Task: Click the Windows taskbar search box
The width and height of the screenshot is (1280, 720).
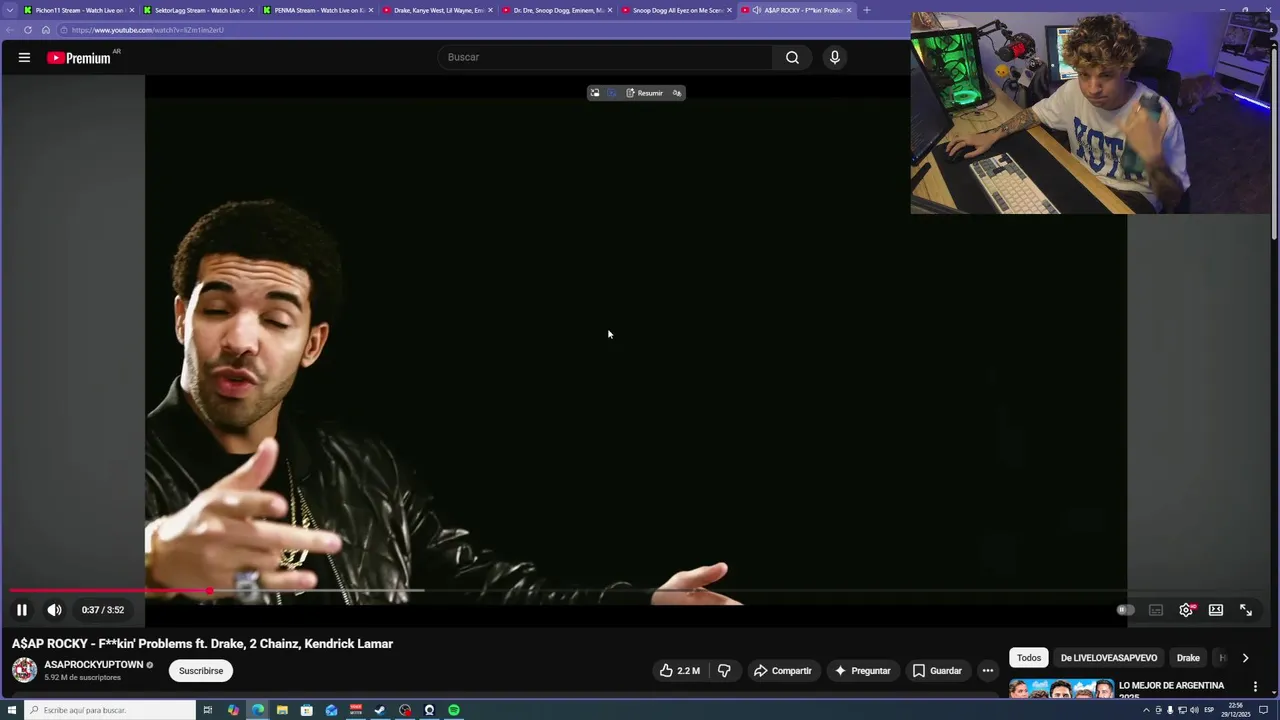Action: coord(110,710)
